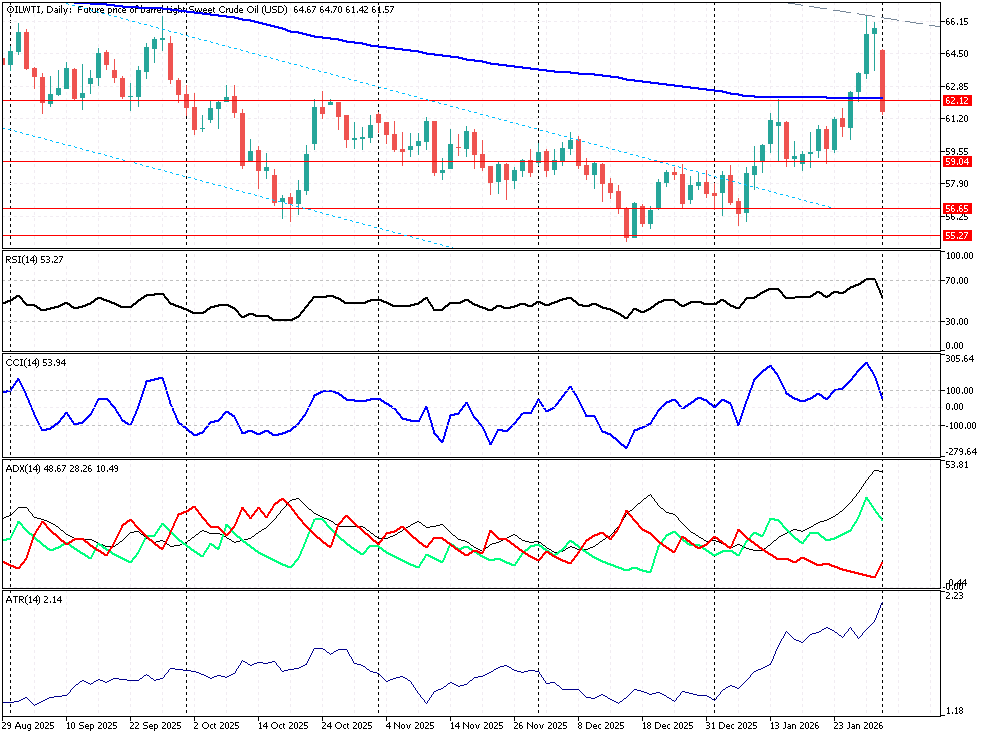Select the 55.27 price level tag

[x=957, y=236]
